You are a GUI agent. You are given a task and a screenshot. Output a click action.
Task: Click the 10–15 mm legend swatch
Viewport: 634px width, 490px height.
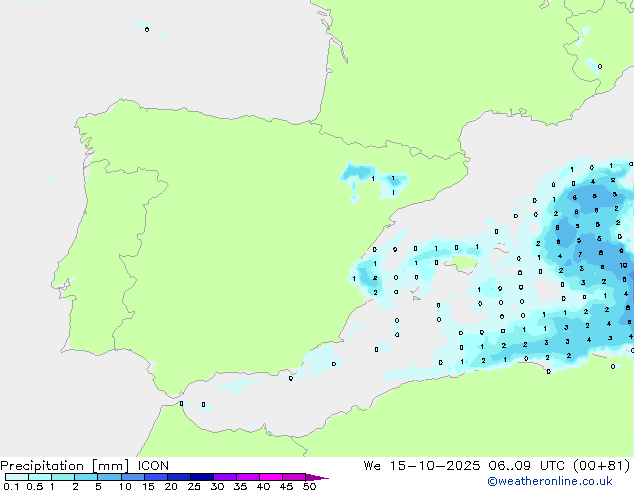132,477
